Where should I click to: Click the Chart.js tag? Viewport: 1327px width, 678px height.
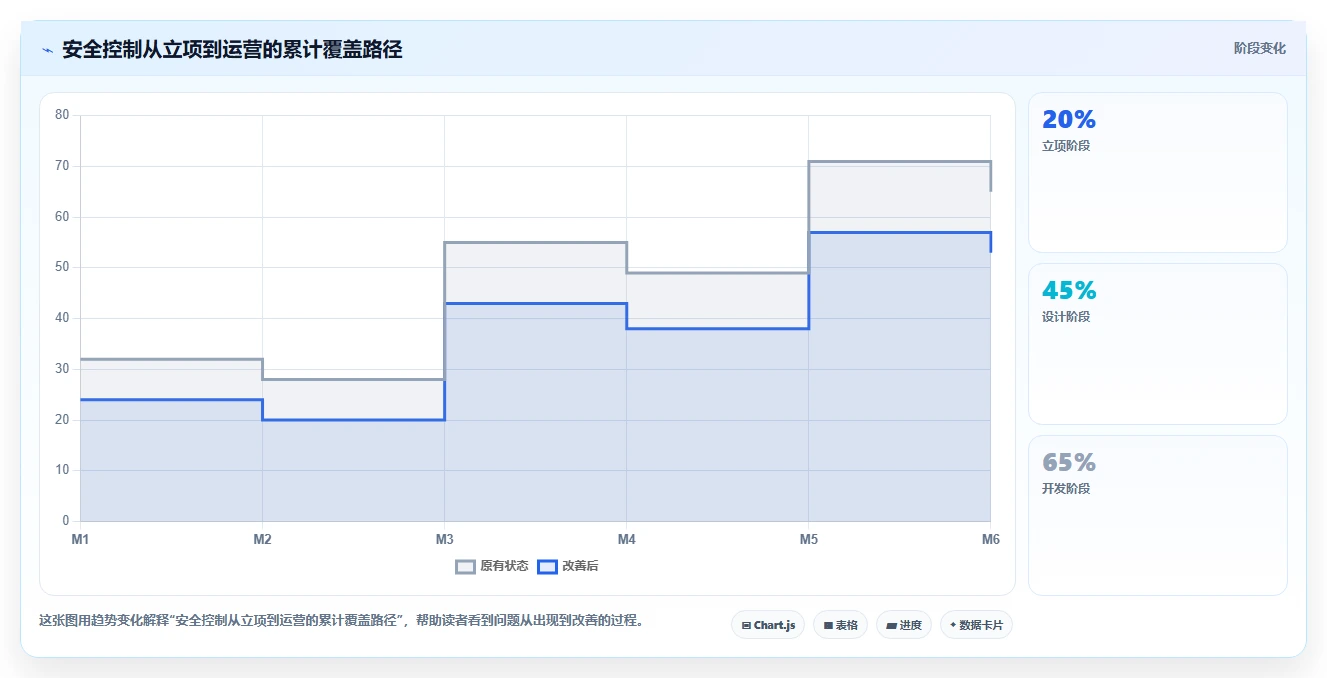click(x=768, y=625)
